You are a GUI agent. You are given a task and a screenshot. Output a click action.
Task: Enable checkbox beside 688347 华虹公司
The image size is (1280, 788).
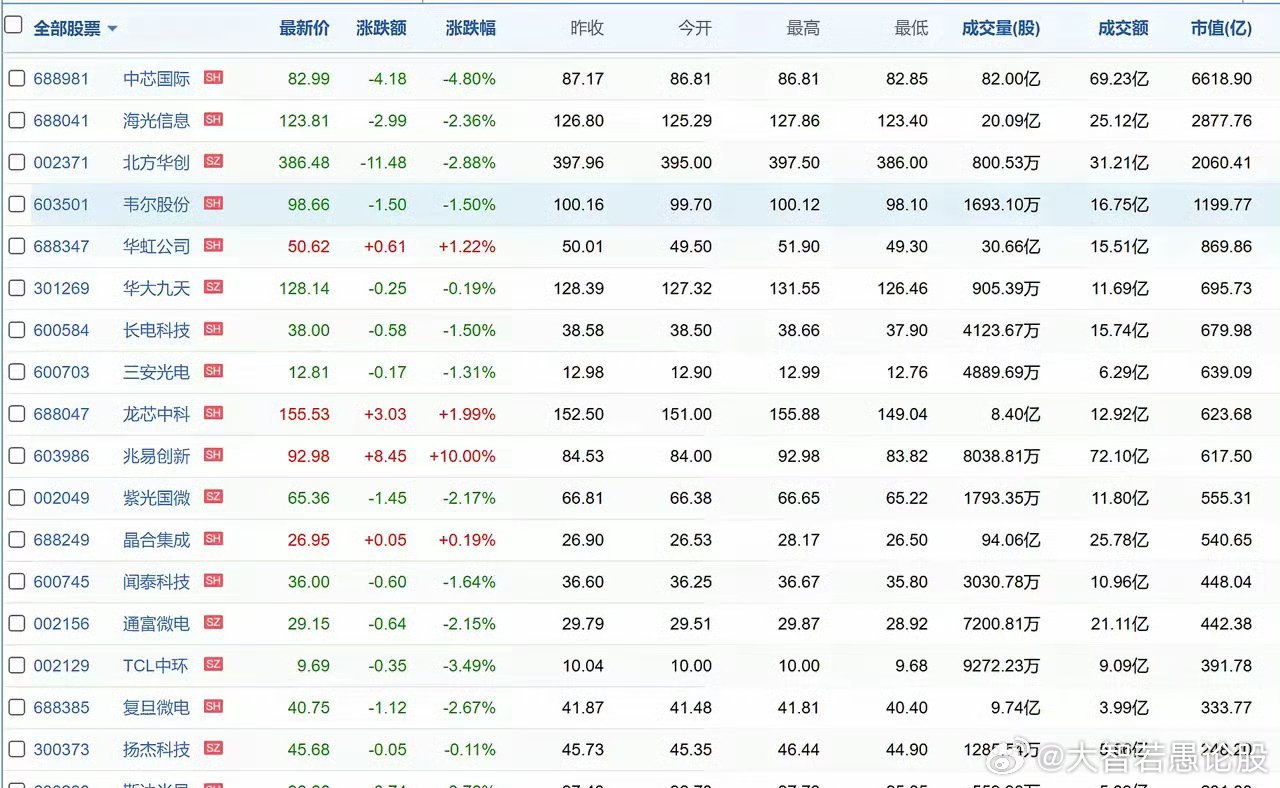tap(16, 246)
